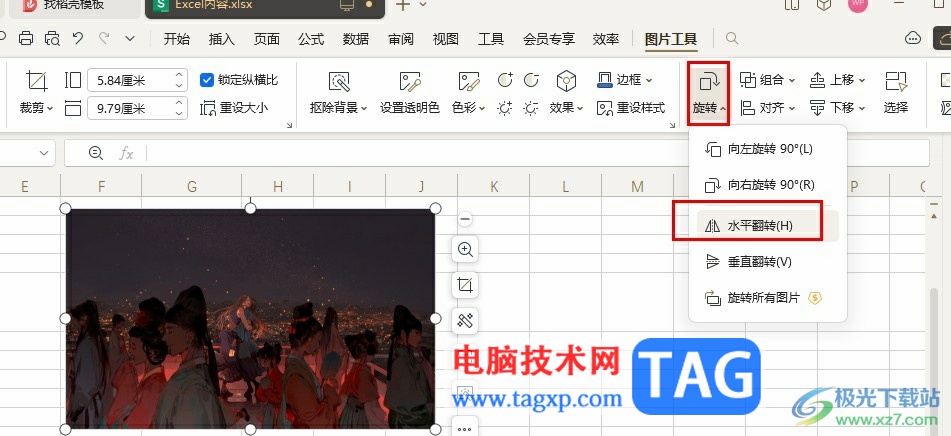Click Remove Background (抠除背景) icon
The image size is (951, 436).
338,81
